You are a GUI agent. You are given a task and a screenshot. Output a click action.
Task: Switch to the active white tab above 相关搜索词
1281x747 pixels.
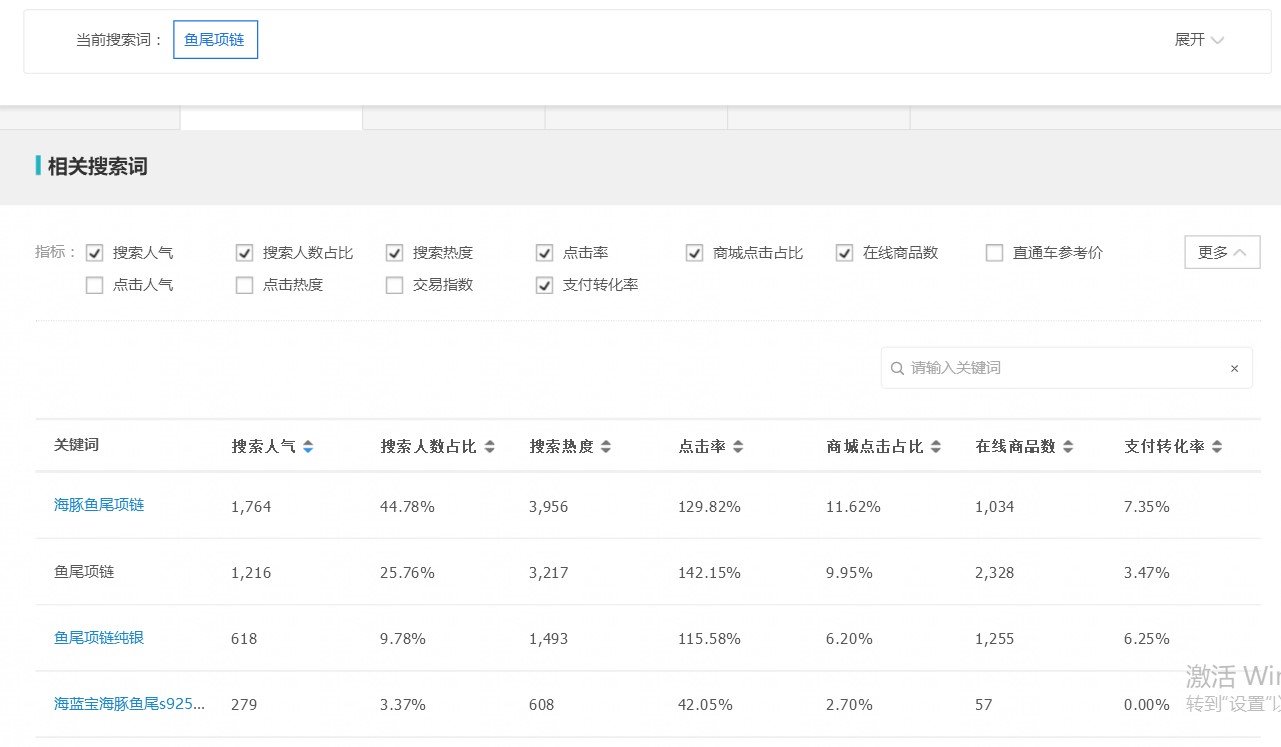coord(270,117)
